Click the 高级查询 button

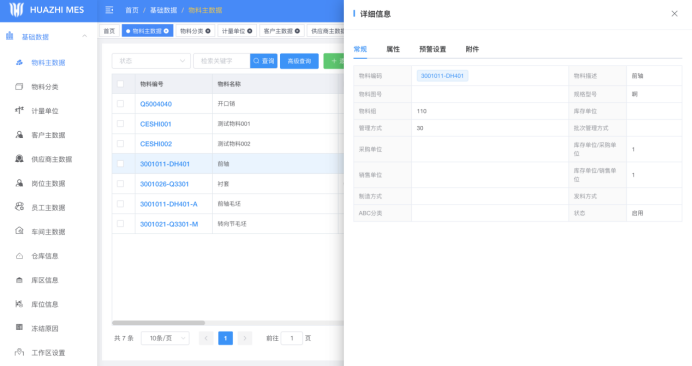click(299, 61)
